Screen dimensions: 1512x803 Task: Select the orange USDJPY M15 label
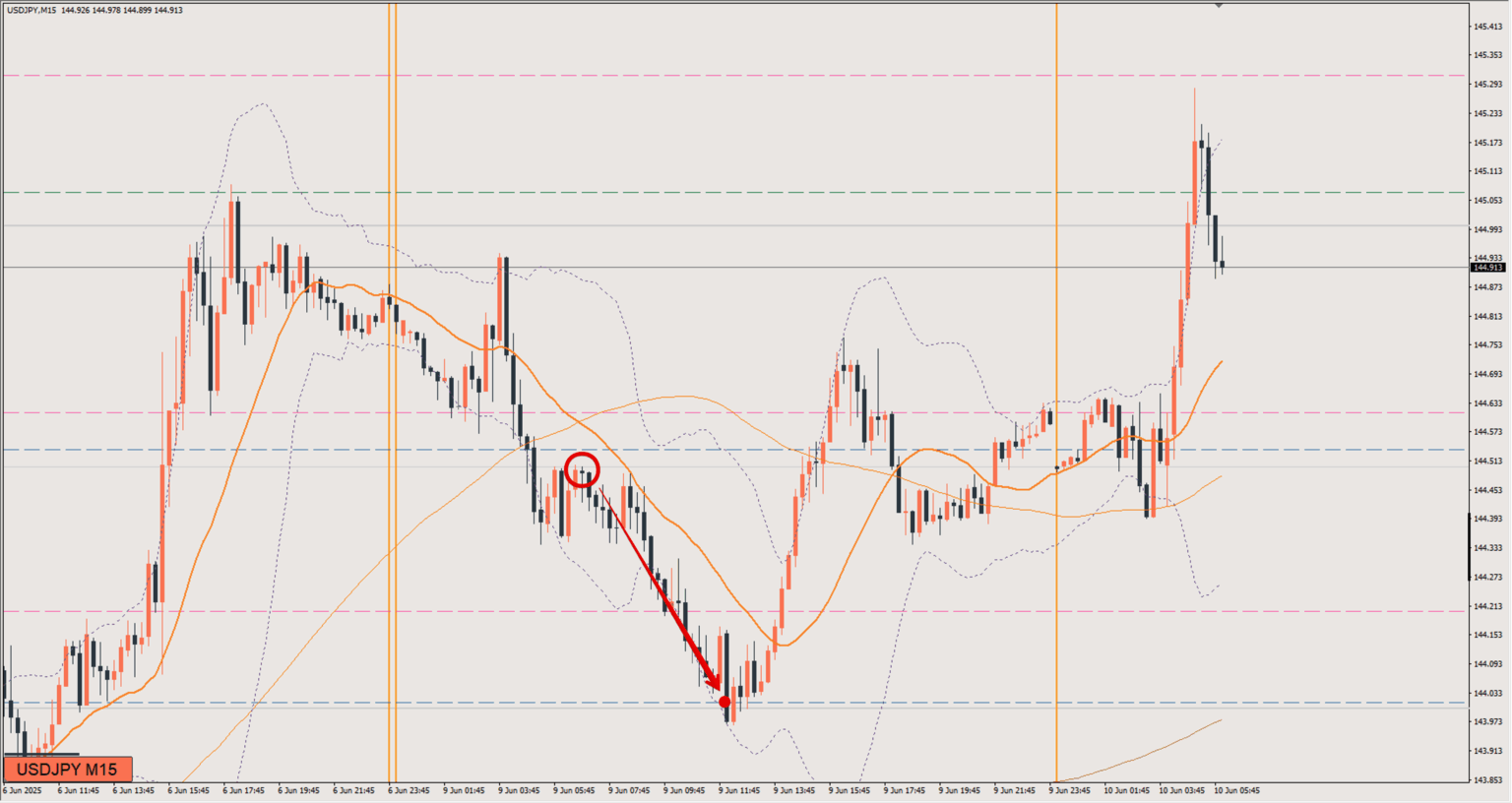coord(68,770)
